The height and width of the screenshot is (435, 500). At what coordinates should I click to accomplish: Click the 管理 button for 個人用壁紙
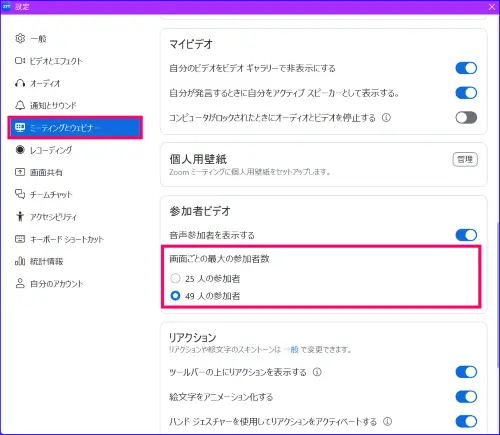click(465, 159)
